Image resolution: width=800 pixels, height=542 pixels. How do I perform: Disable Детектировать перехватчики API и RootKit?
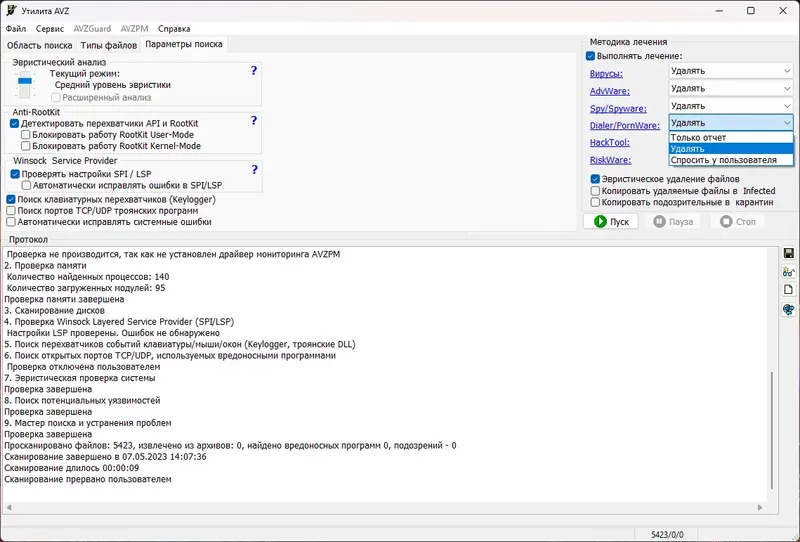pyautogui.click(x=14, y=124)
